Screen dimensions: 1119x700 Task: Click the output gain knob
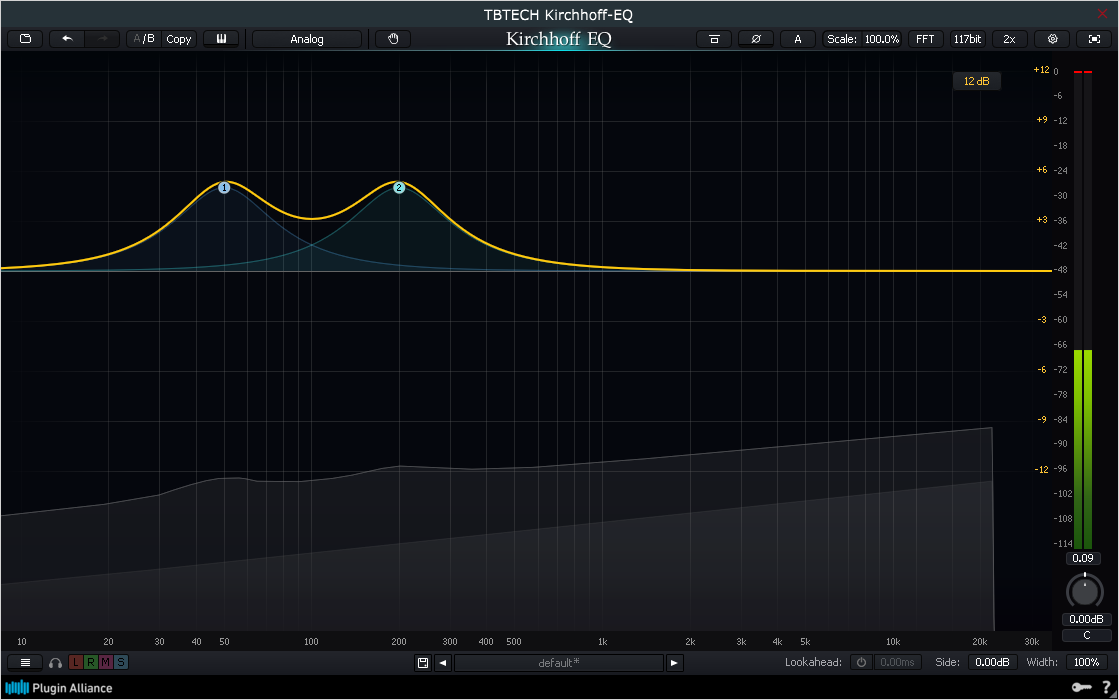(1085, 591)
